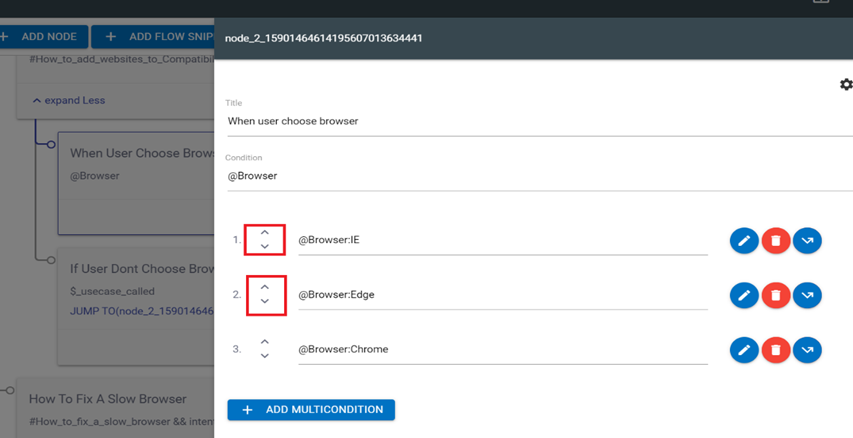Edit the @Browser:IE condition
The width and height of the screenshot is (853, 438).
[x=744, y=241]
